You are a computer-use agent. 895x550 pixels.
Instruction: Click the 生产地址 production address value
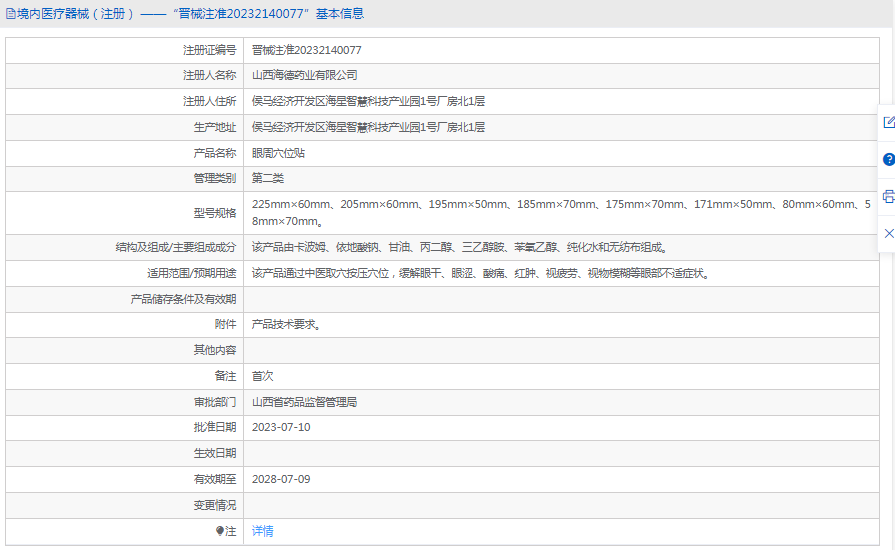point(368,127)
